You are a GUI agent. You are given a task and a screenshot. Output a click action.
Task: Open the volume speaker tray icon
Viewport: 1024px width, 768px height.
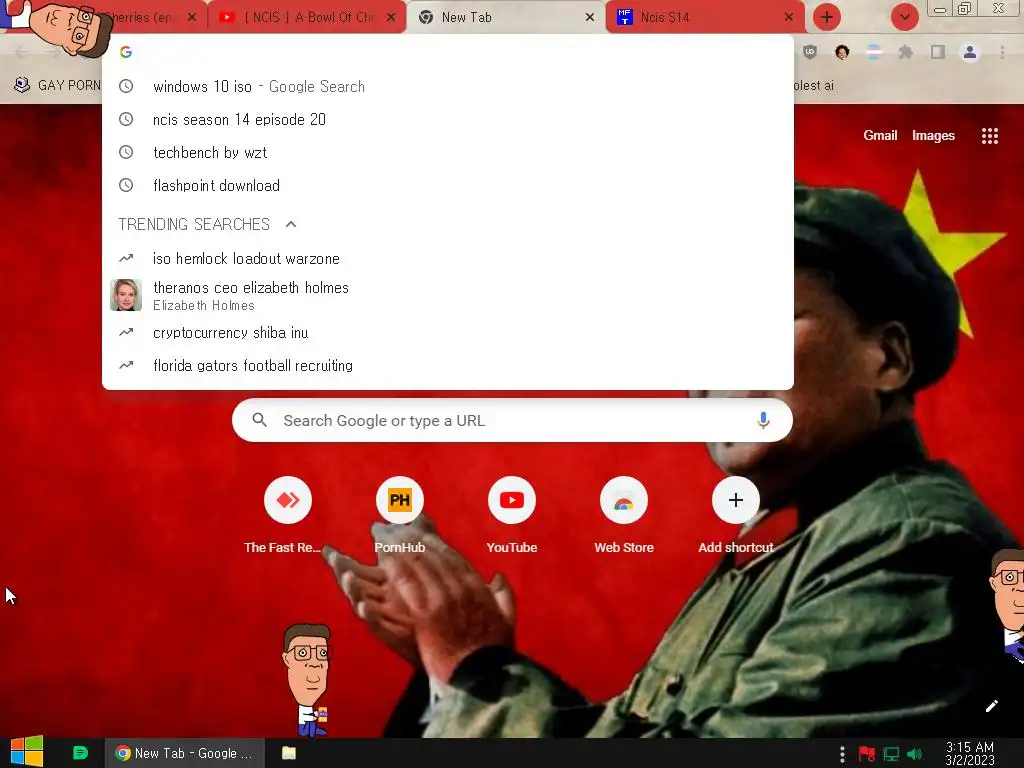914,754
